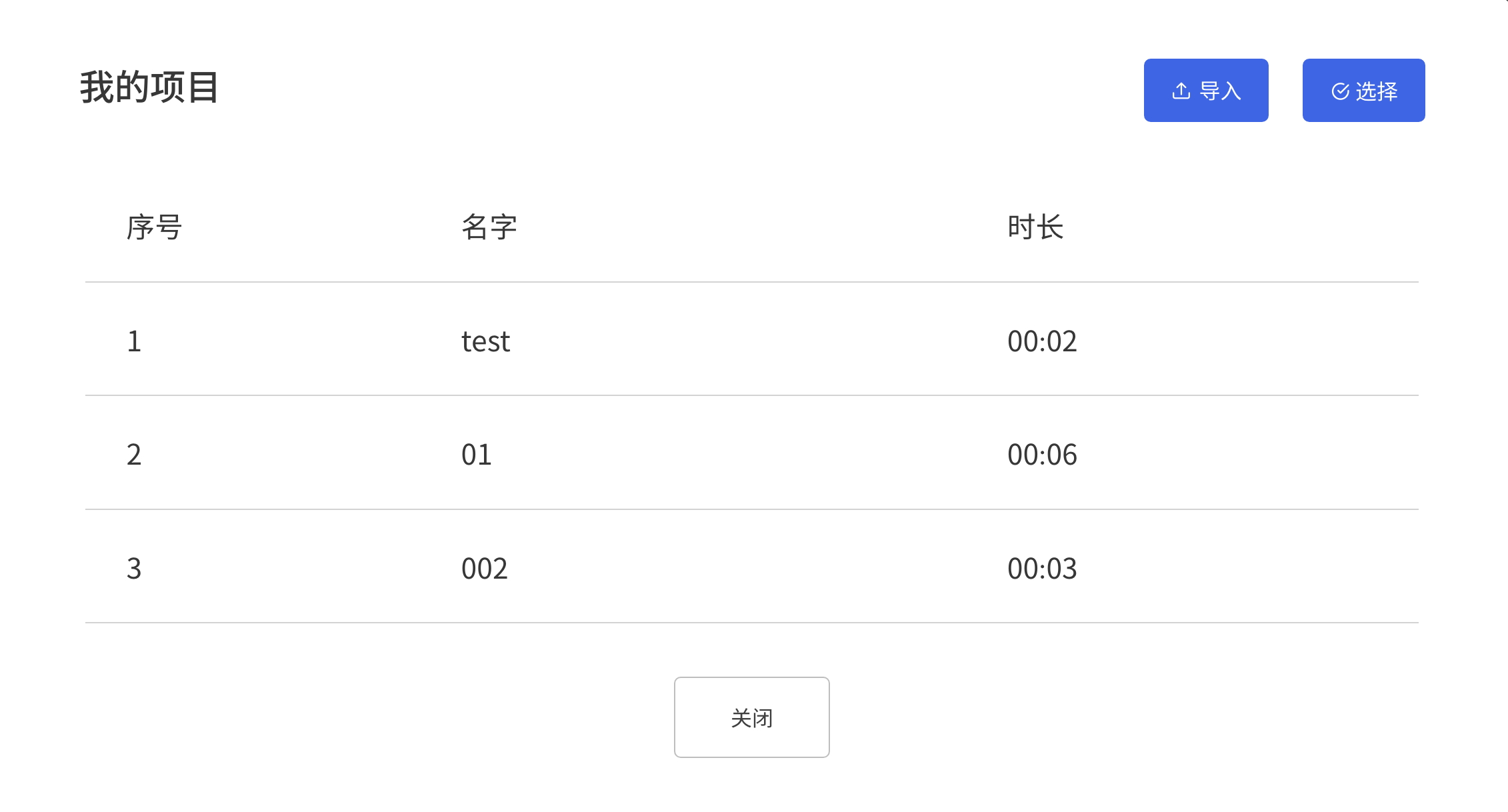Click the 关闭 button to close the dialog

coord(751,717)
